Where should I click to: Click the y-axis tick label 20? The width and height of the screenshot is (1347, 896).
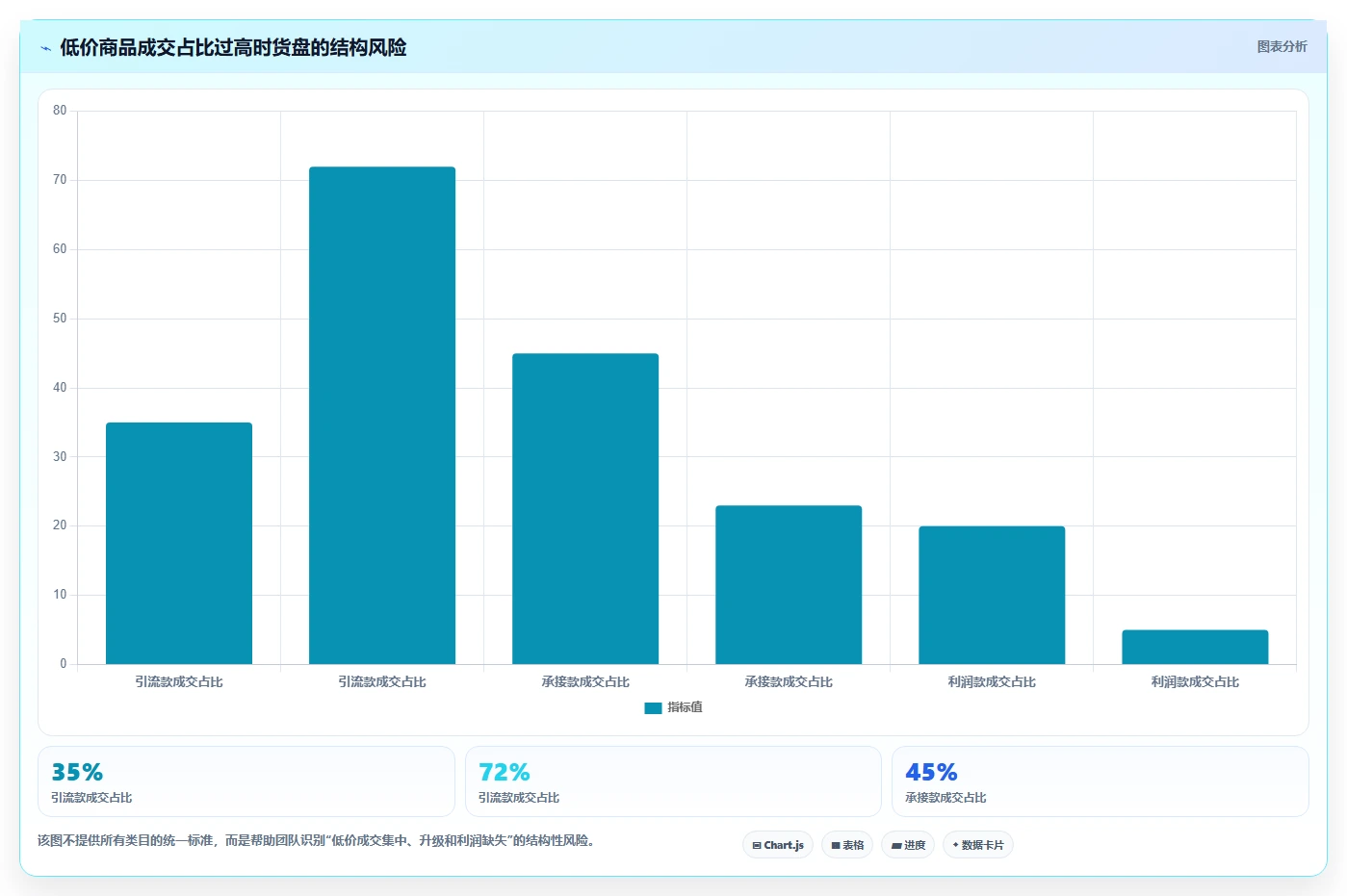pos(60,525)
